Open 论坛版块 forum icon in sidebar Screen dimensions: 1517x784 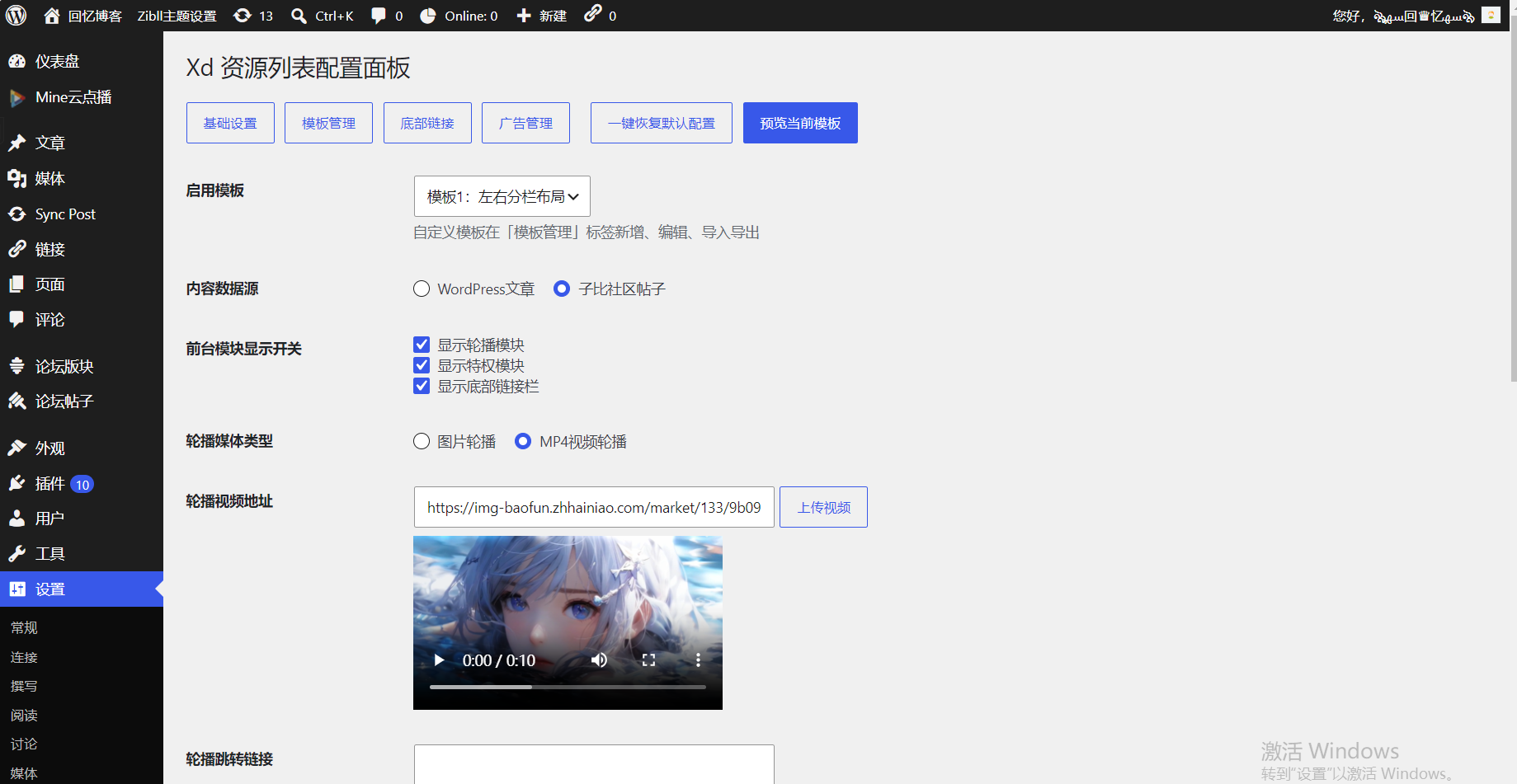(16, 366)
